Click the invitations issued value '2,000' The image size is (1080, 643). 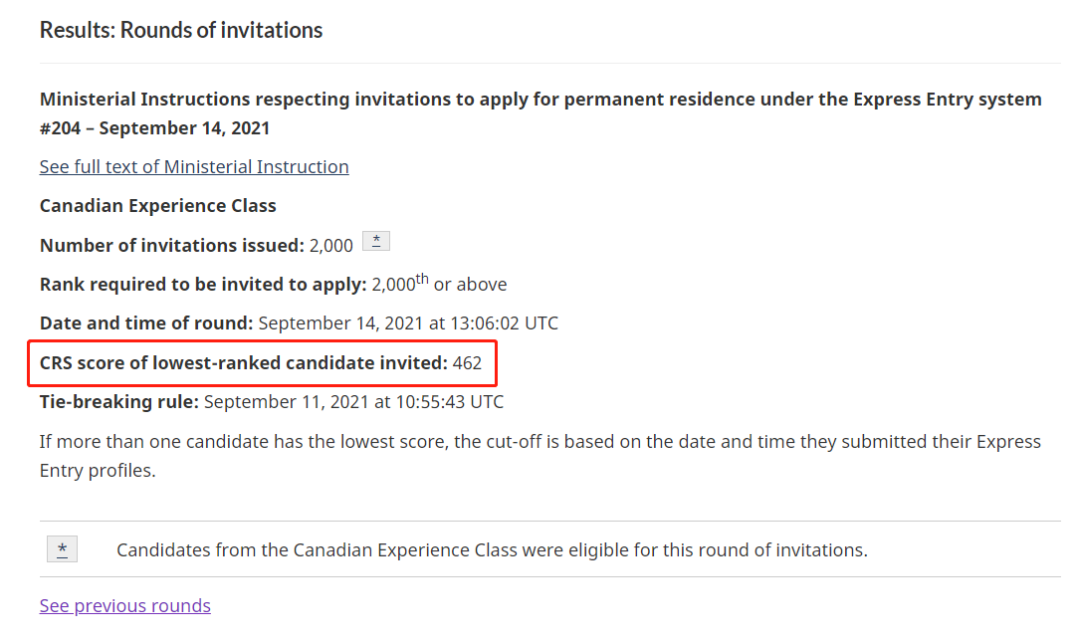coord(332,246)
